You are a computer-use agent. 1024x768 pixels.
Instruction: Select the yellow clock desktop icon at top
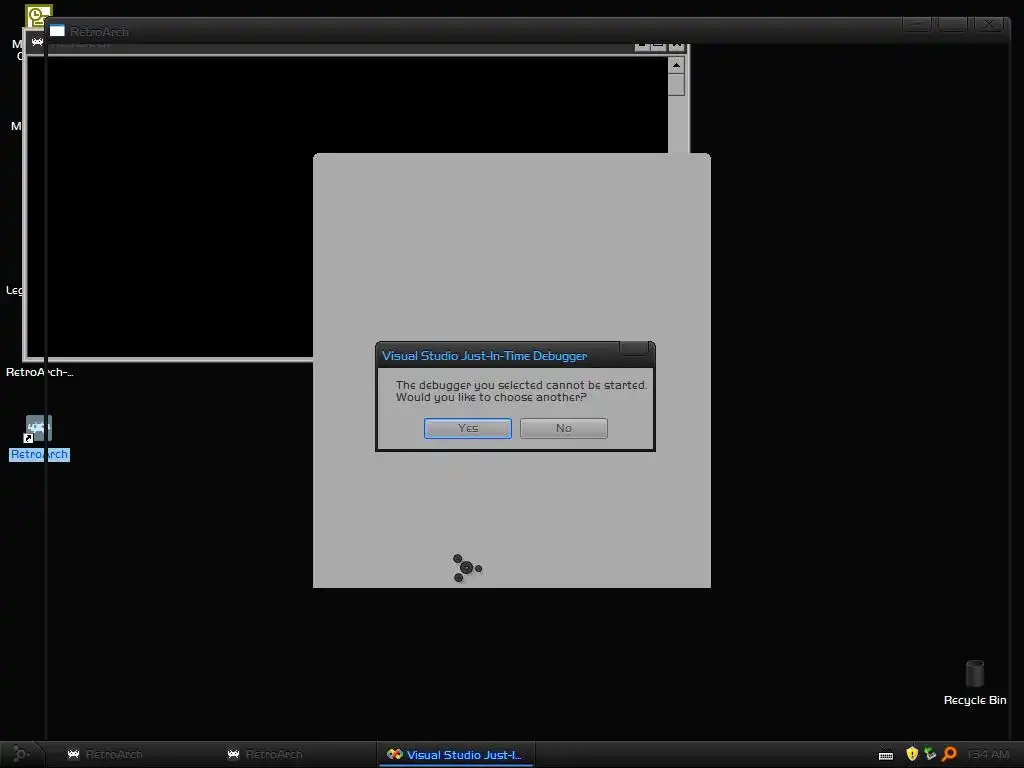[39, 16]
